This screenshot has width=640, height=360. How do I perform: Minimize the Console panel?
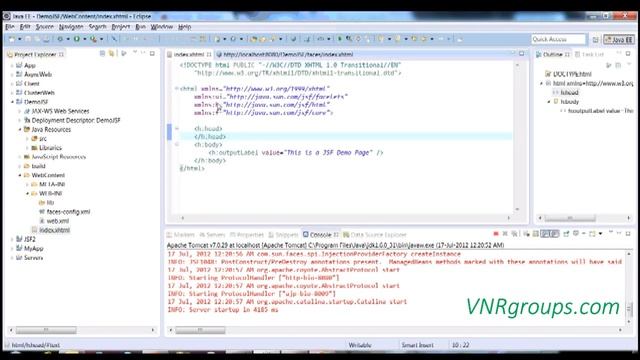(x=619, y=233)
